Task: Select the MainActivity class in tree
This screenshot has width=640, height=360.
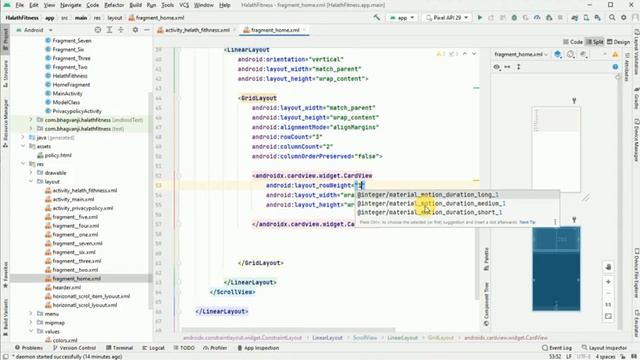Action: tap(67, 93)
